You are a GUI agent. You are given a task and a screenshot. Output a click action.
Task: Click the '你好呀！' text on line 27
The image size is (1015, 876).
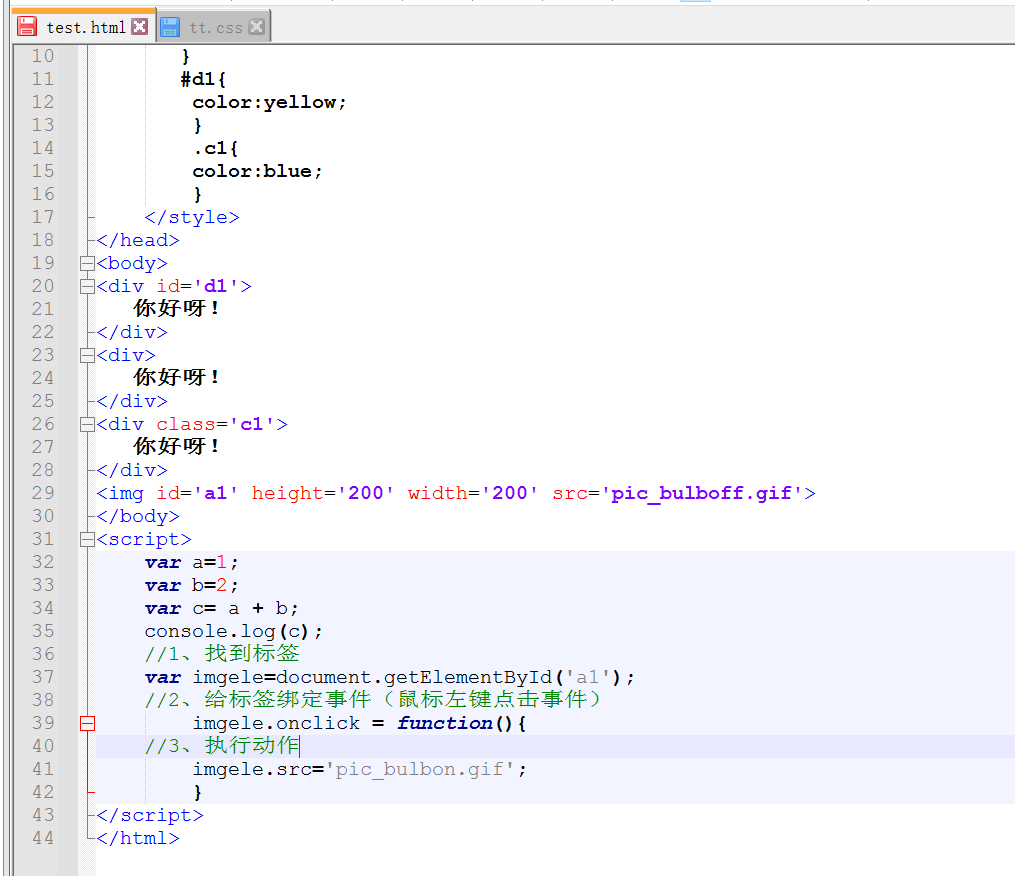(177, 447)
